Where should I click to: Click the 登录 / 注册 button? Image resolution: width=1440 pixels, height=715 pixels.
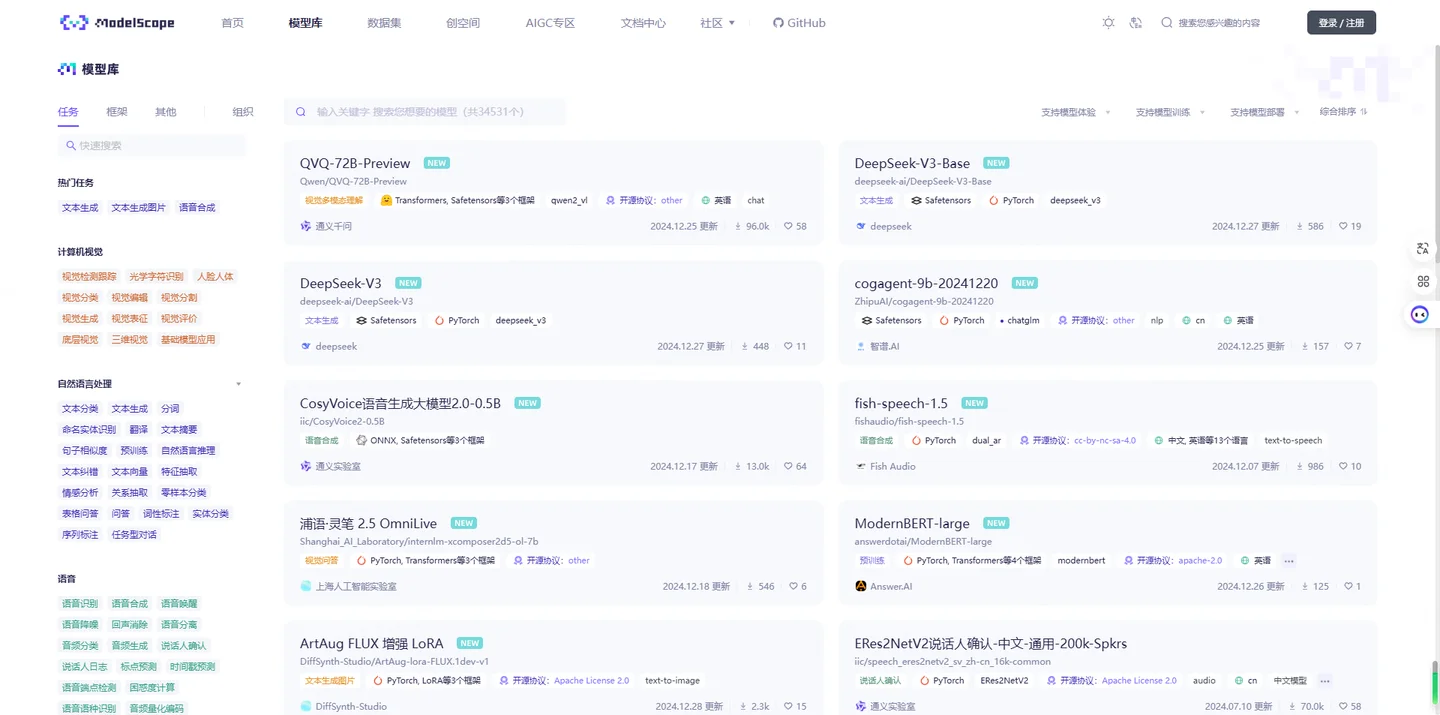(x=1341, y=22)
